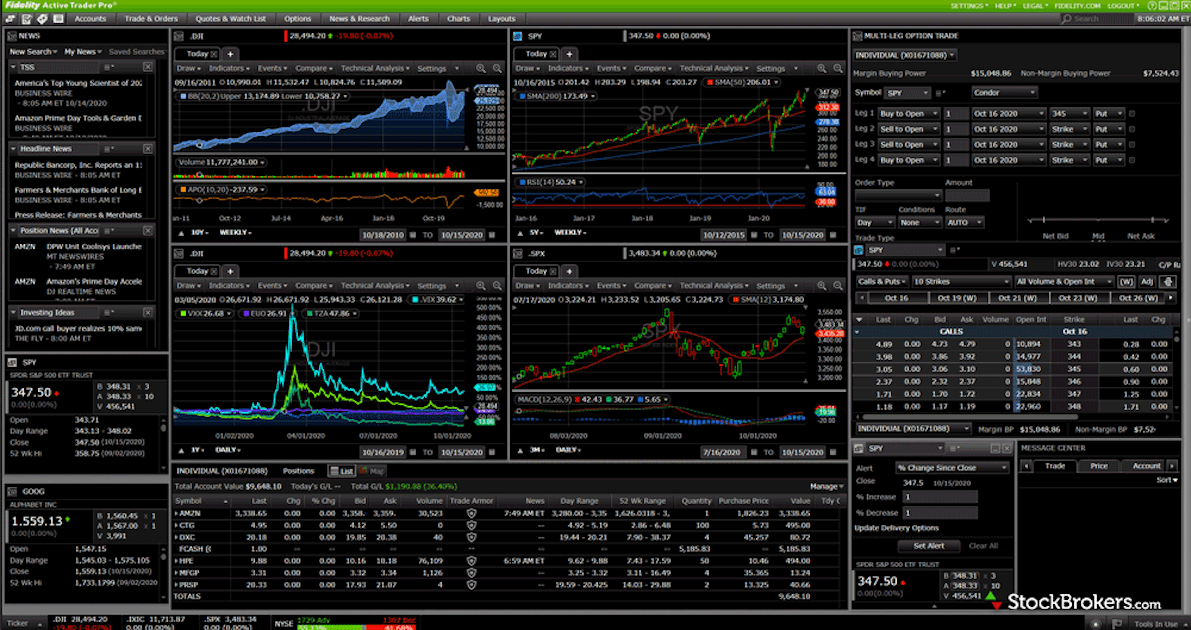Image resolution: width=1191 pixels, height=630 pixels.
Task: Zoom in on the SPY chart
Action: point(821,68)
